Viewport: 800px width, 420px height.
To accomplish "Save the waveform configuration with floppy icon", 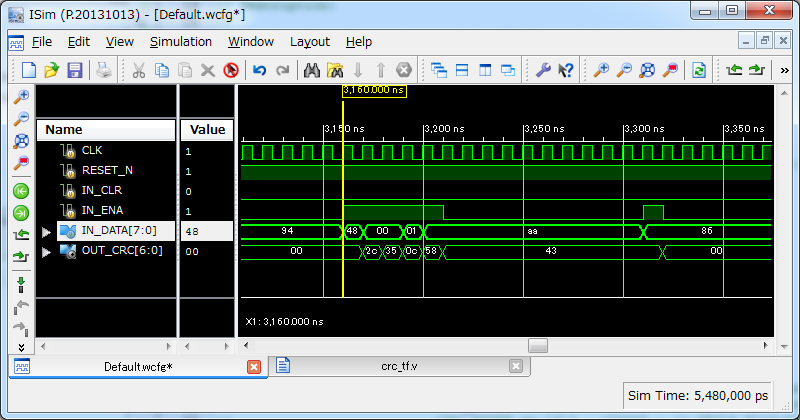I will (75, 70).
